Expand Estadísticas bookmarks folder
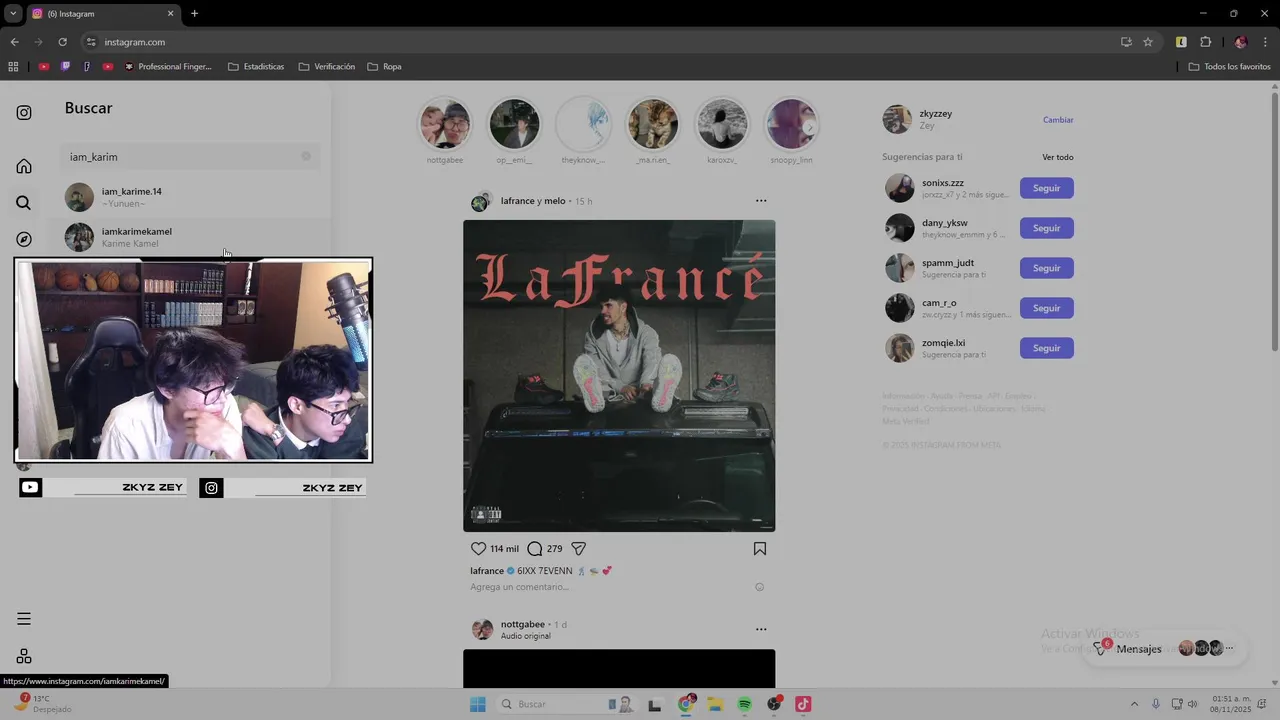Image resolution: width=1280 pixels, height=720 pixels. click(x=256, y=67)
